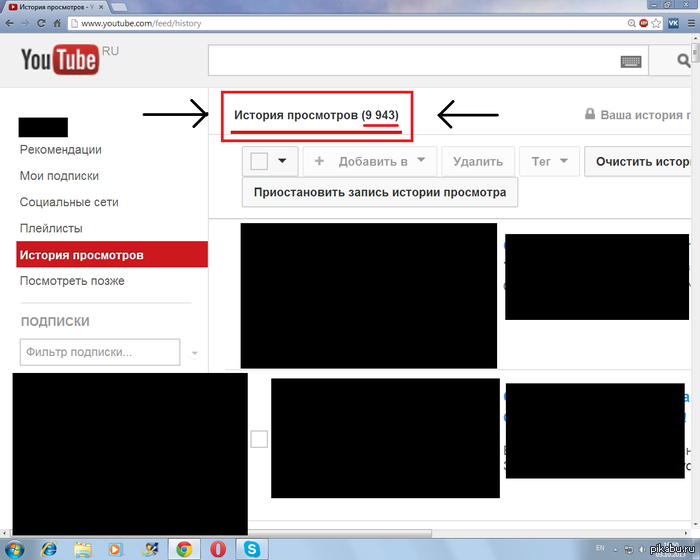Screen dimensions: 700x560
Task: Open the on-screen keyboard icon in search
Action: (x=631, y=62)
